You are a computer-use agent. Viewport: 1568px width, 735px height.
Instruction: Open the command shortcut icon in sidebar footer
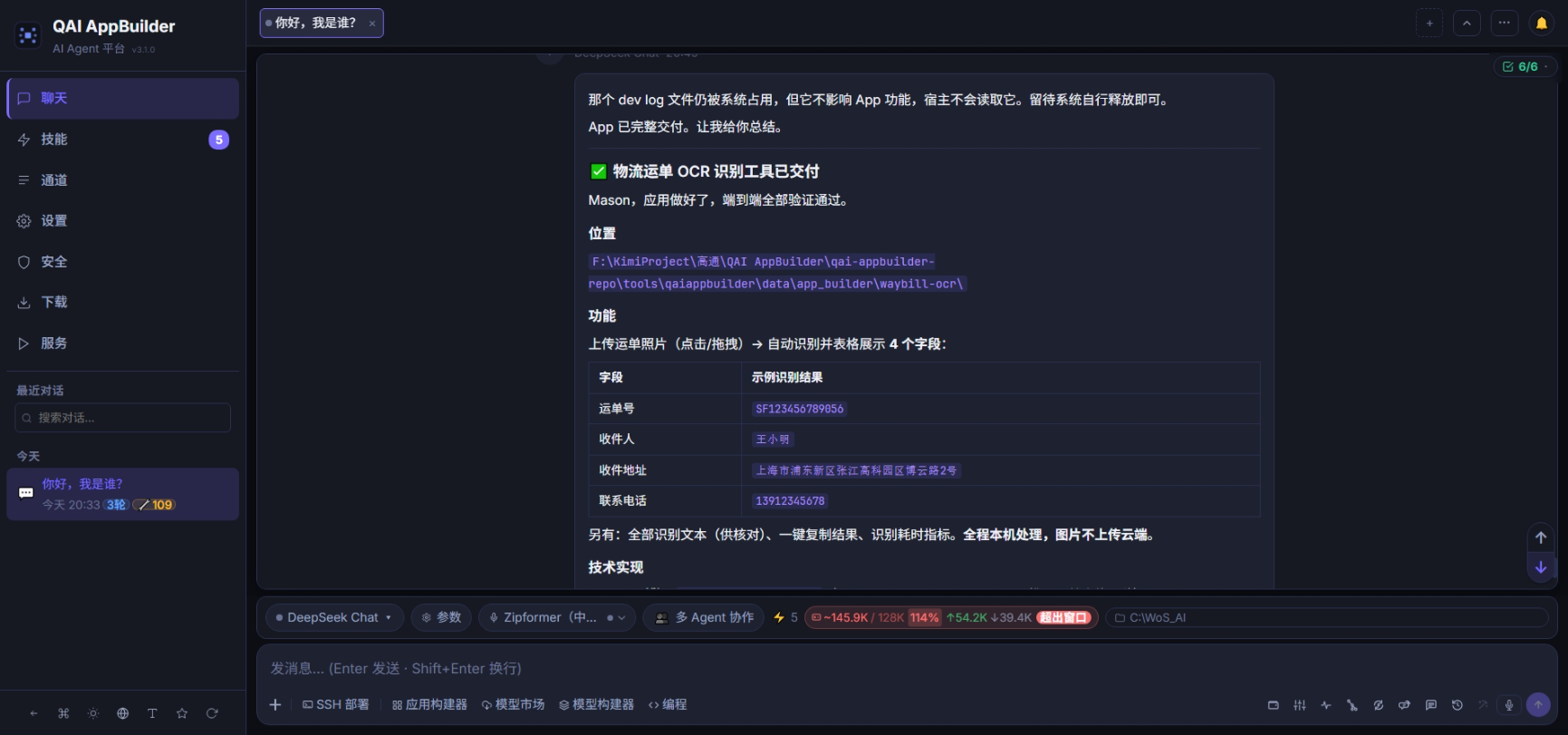(63, 713)
